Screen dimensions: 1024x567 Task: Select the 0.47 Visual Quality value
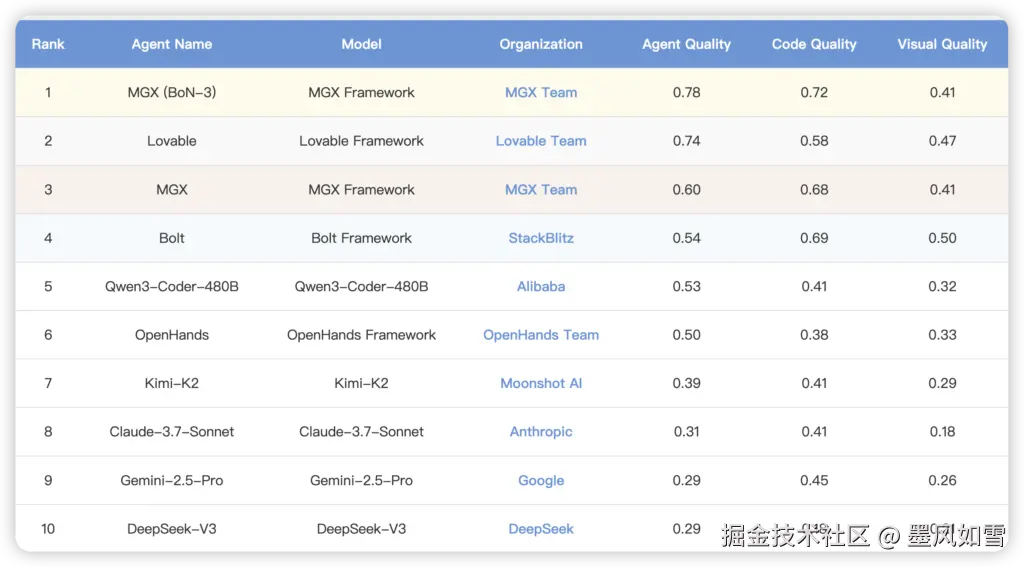pos(942,140)
